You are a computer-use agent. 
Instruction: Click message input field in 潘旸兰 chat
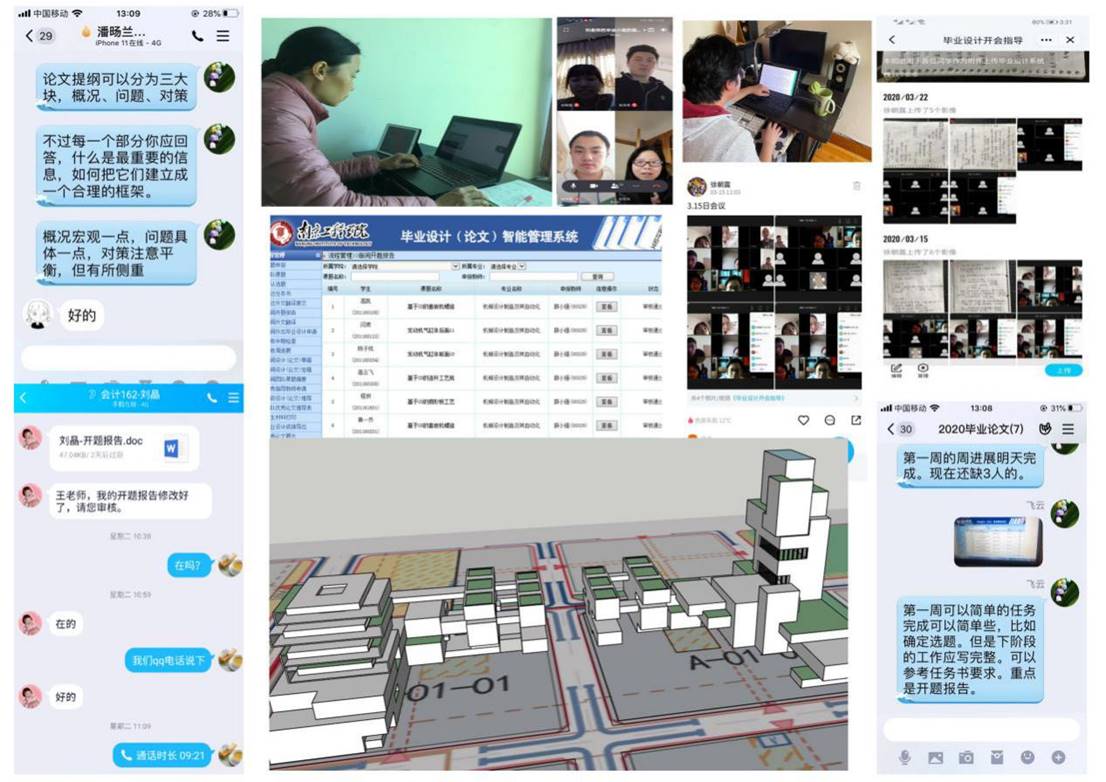tap(128, 358)
